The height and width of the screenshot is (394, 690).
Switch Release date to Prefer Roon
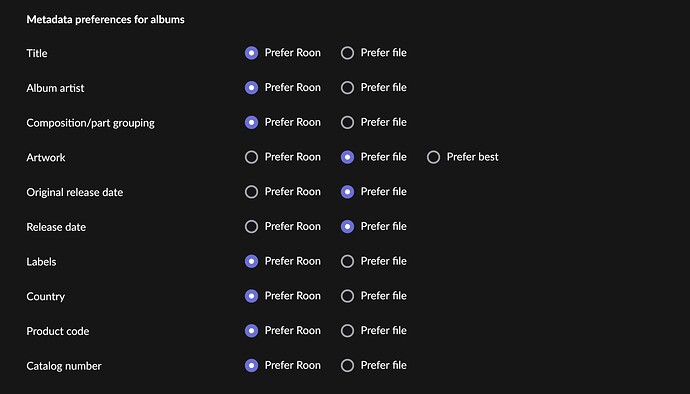coord(251,227)
